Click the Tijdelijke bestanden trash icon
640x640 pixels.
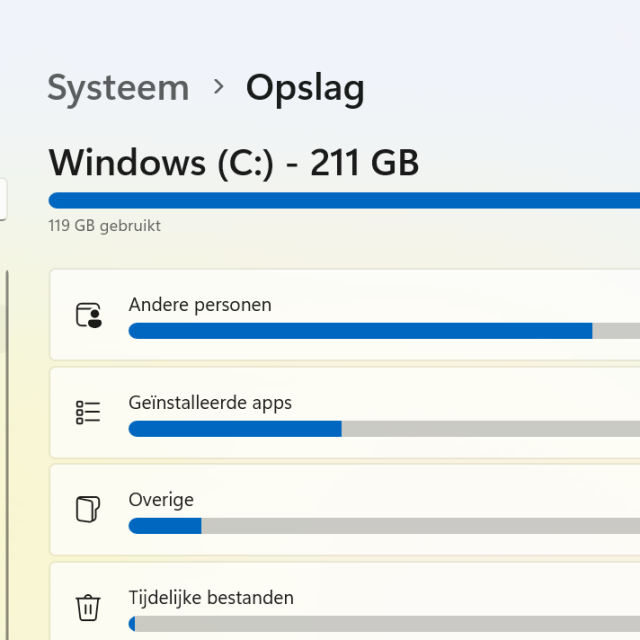click(88, 607)
